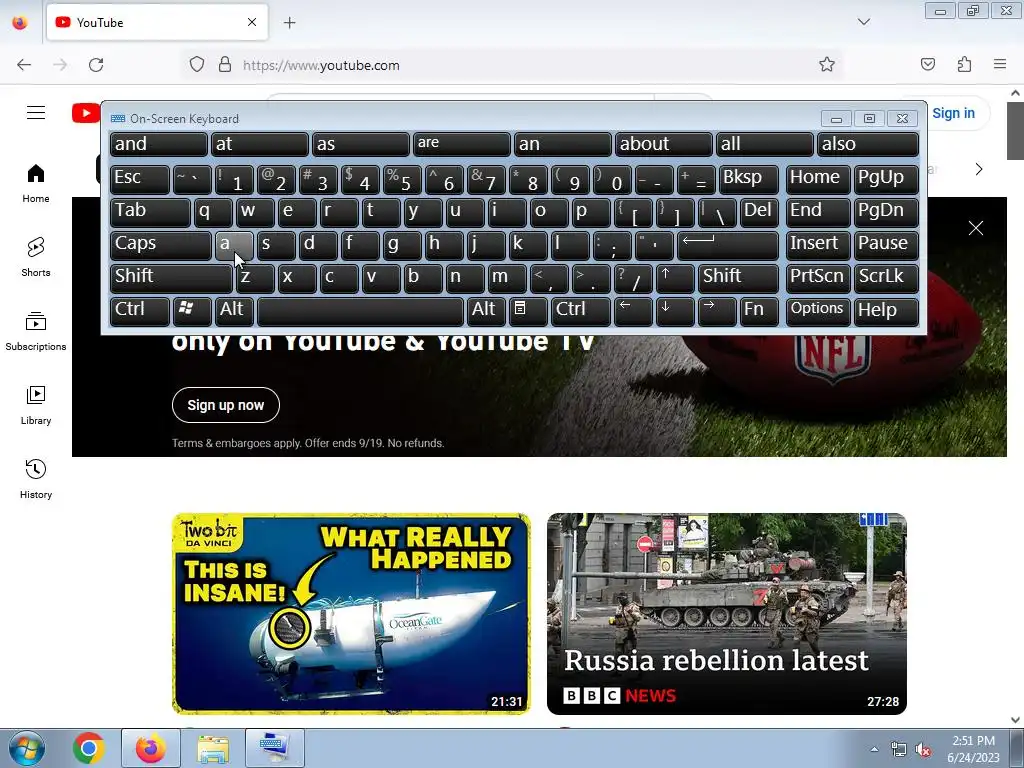The image size is (1024, 768).
Task: Show hidden system tray icons
Action: 874,749
